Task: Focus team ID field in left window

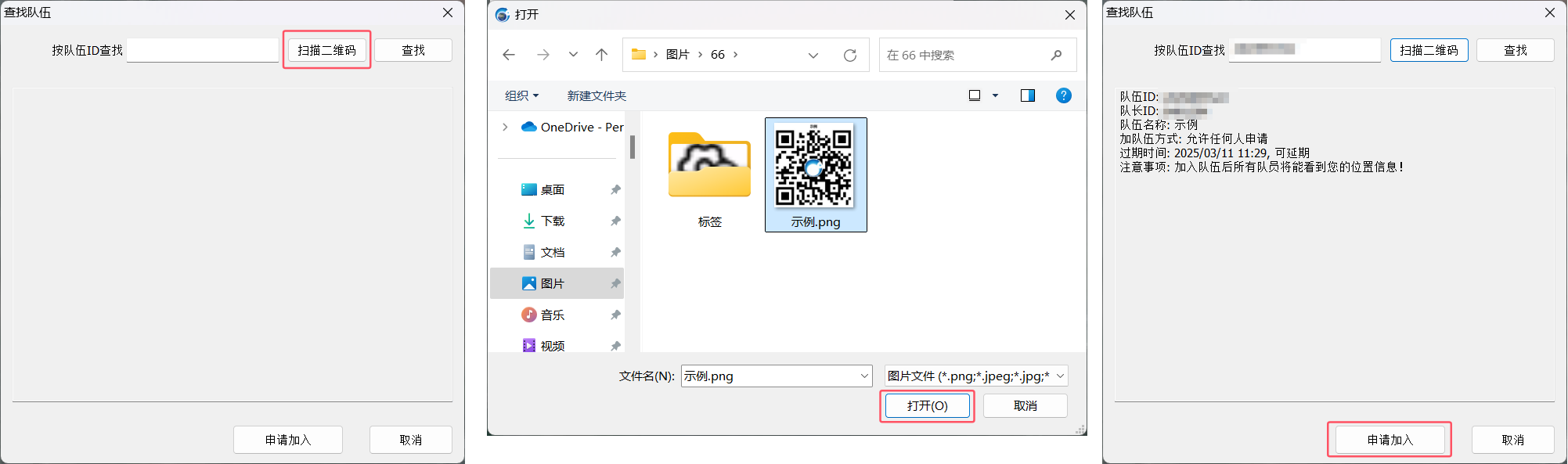Action: pyautogui.click(x=203, y=50)
